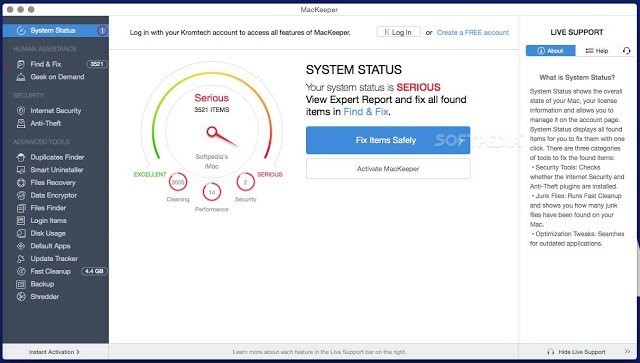Screen dimensions: 640x363
Task: Click the system status gauge needle
Action: (x=221, y=136)
